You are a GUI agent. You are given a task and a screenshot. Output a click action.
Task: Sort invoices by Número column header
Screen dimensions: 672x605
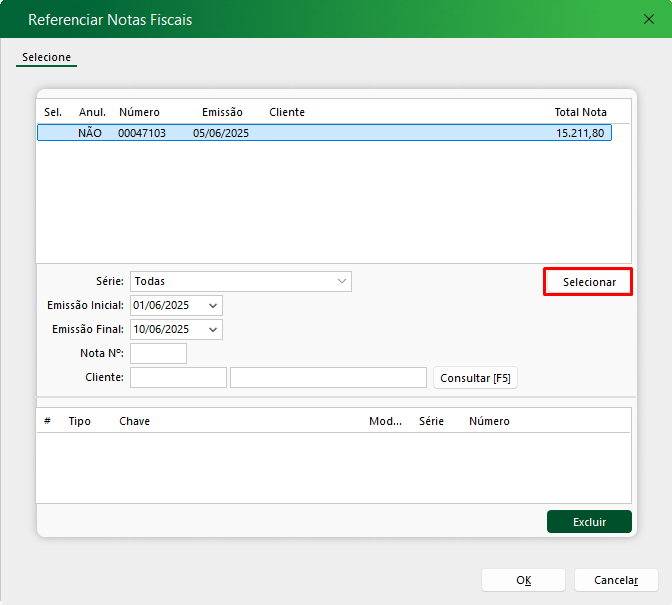139,112
